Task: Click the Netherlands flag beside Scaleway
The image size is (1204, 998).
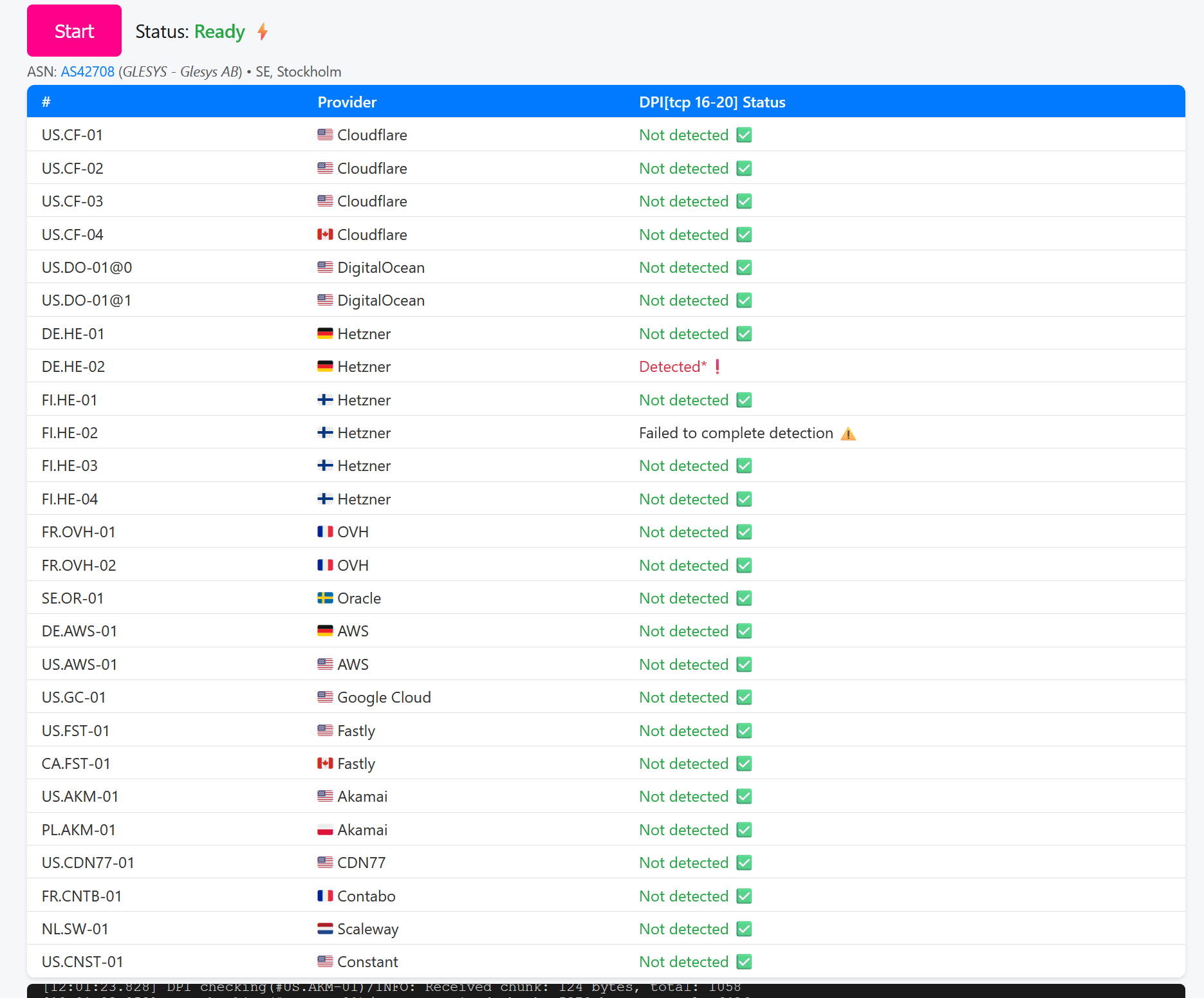Action: pyautogui.click(x=325, y=929)
